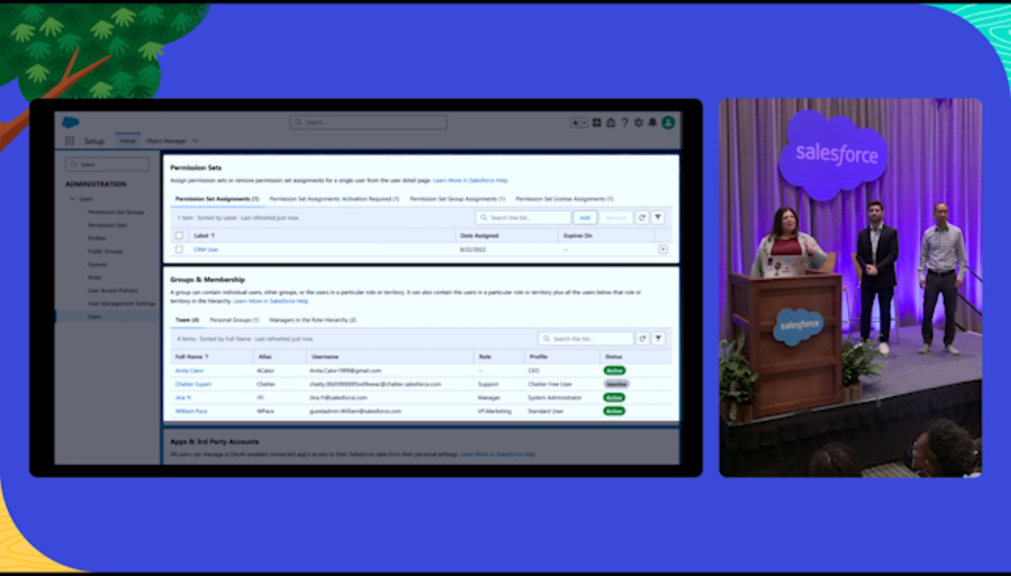Collapse the Users tree node in sidebar
Image resolution: width=1011 pixels, height=576 pixels.
pos(72,199)
